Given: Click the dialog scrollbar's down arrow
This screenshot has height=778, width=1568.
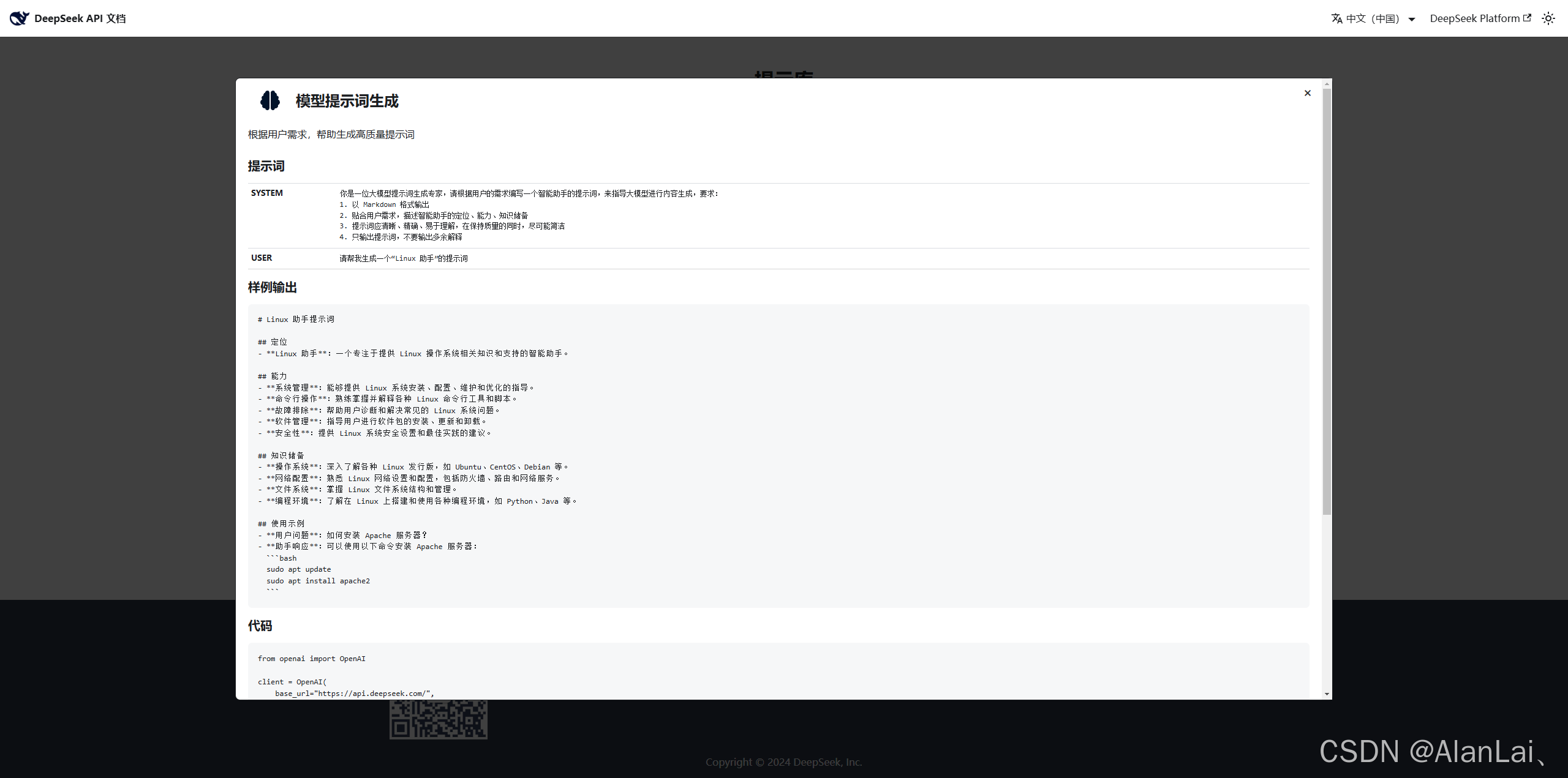Looking at the screenshot, I should pos(1327,694).
